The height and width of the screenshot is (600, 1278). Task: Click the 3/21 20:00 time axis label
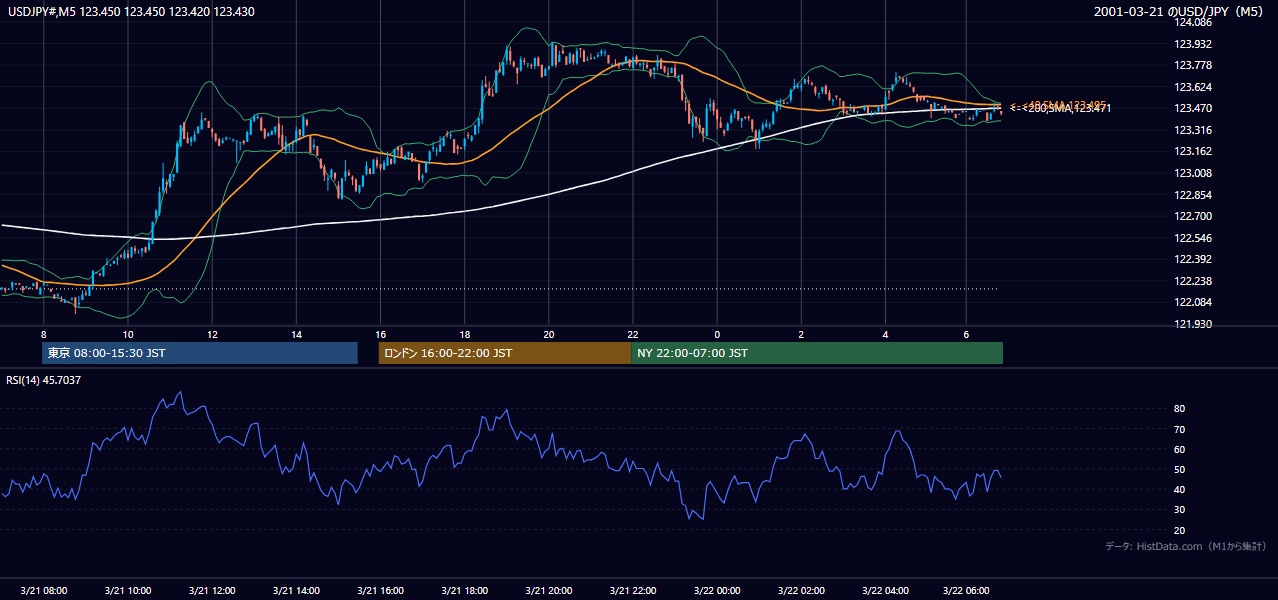tap(549, 591)
